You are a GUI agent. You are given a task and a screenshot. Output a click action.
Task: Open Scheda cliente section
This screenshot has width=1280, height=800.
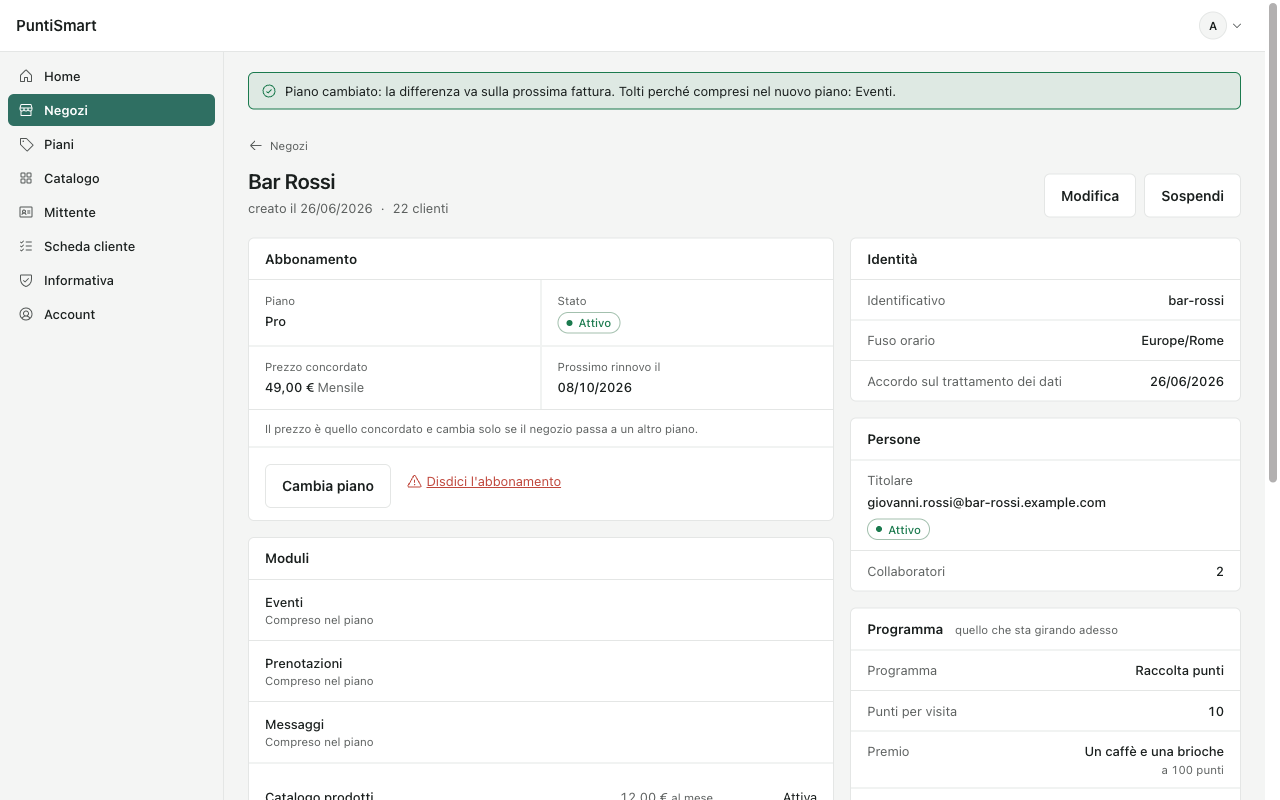point(111,246)
